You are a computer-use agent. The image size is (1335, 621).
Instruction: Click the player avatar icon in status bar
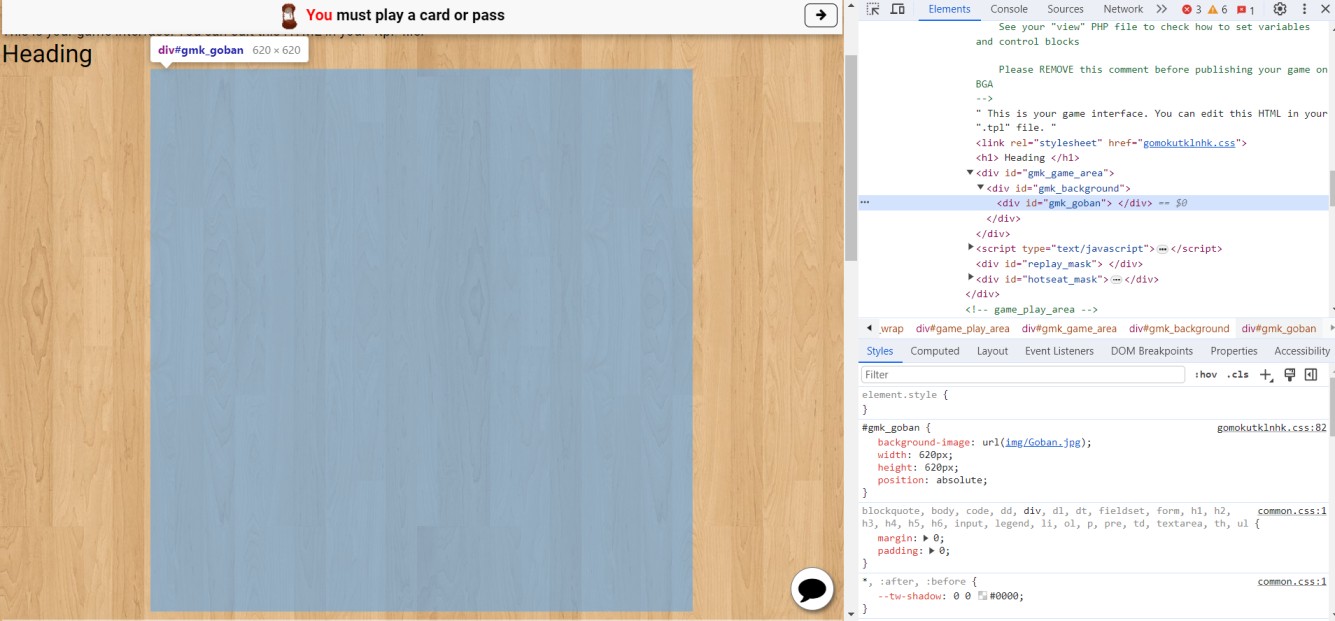coord(289,15)
